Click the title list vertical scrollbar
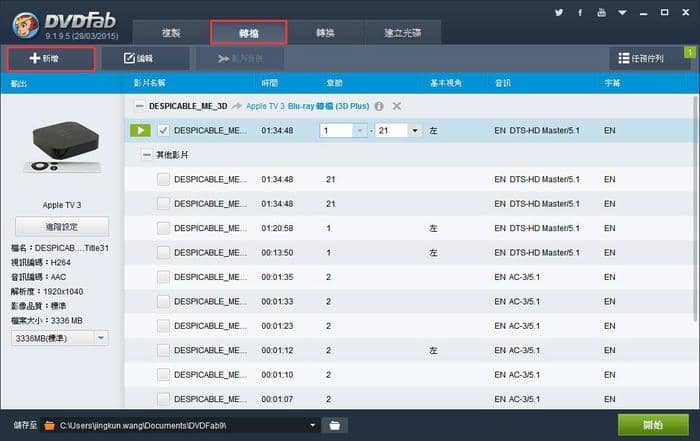Image resolution: width=700 pixels, height=441 pixels. coord(695,208)
